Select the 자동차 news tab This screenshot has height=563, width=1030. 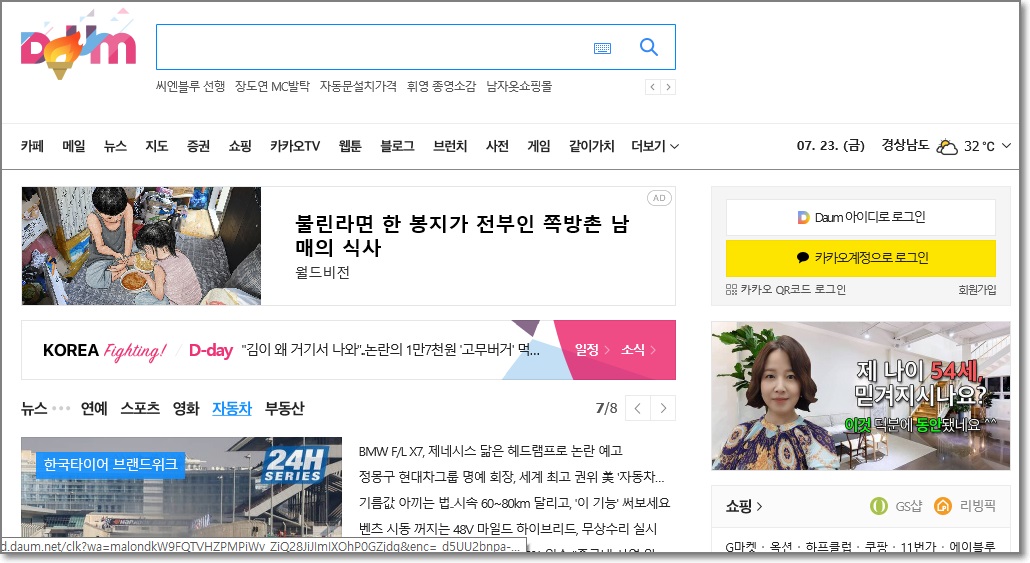point(232,409)
